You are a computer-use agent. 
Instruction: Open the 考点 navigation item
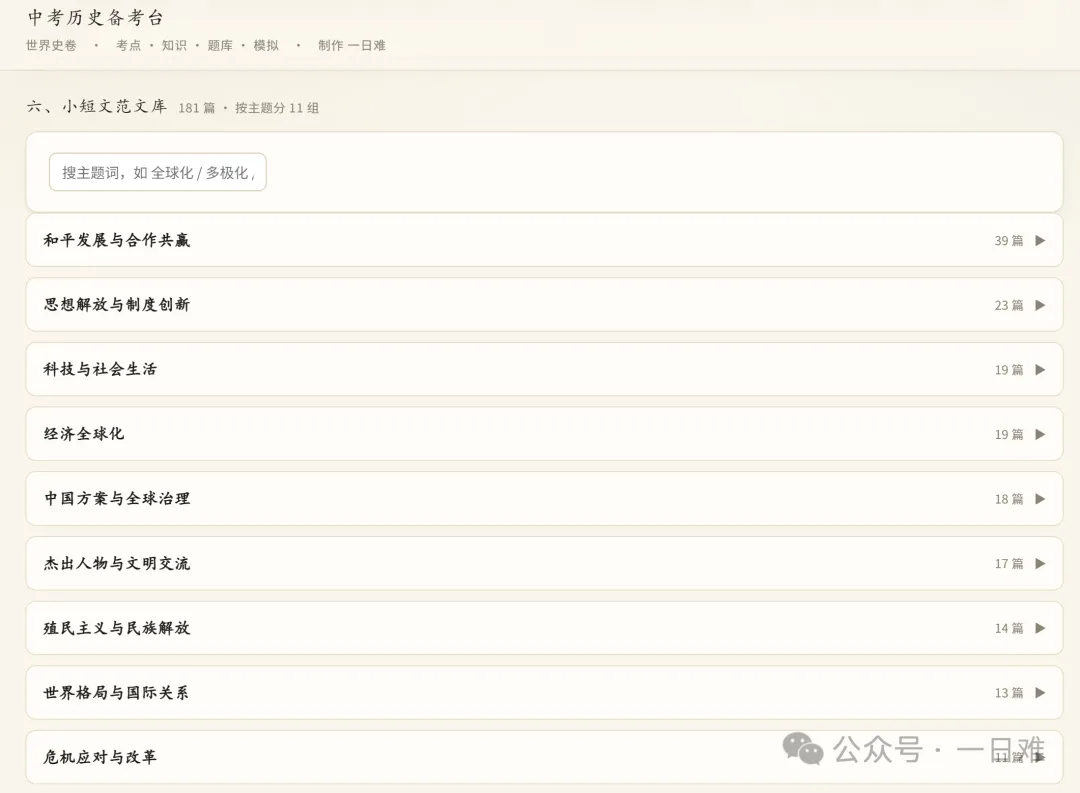pos(128,45)
